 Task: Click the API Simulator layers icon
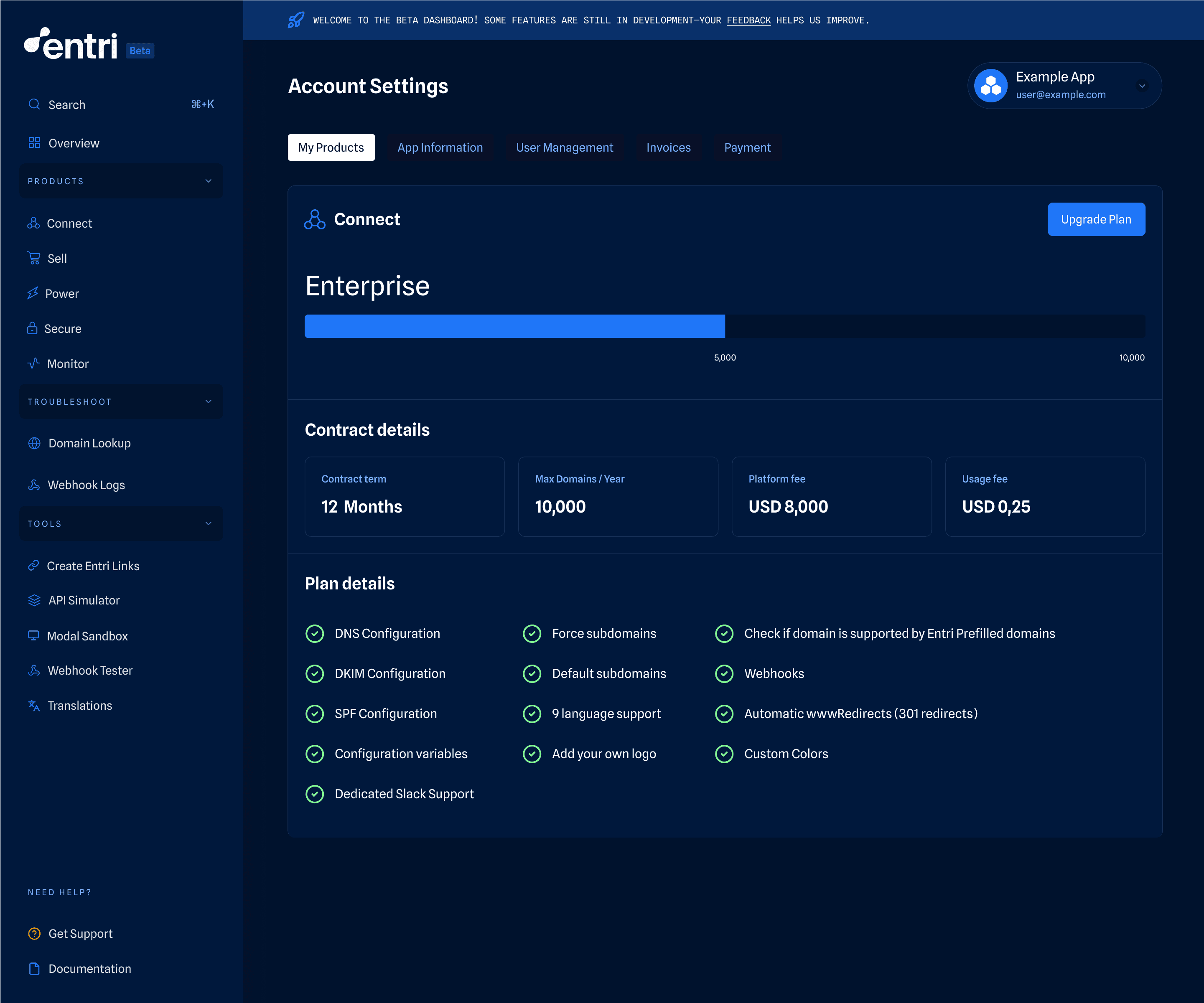pyautogui.click(x=34, y=600)
